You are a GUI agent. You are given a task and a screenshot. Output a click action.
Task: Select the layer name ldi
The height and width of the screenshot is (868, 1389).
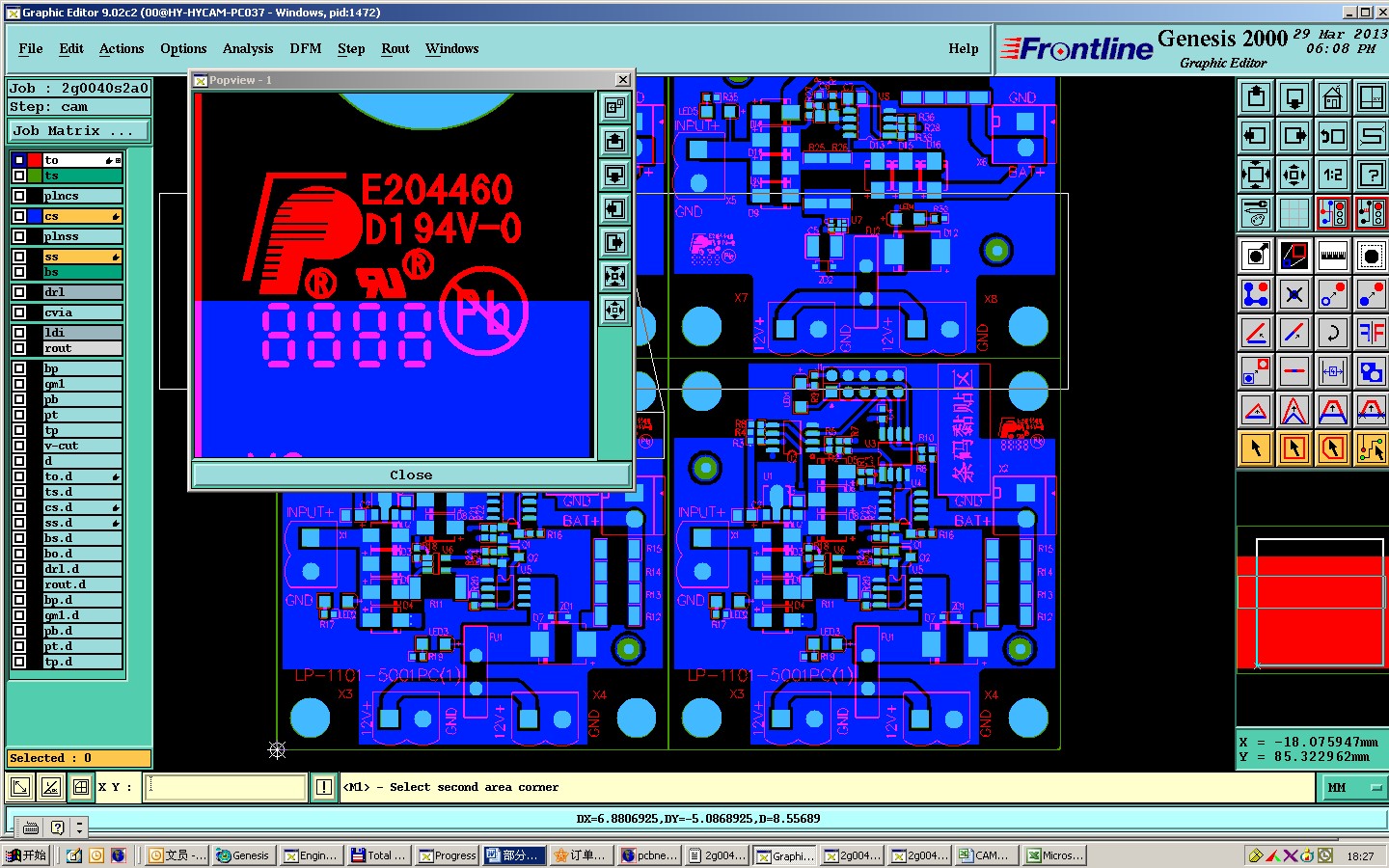pos(82,333)
